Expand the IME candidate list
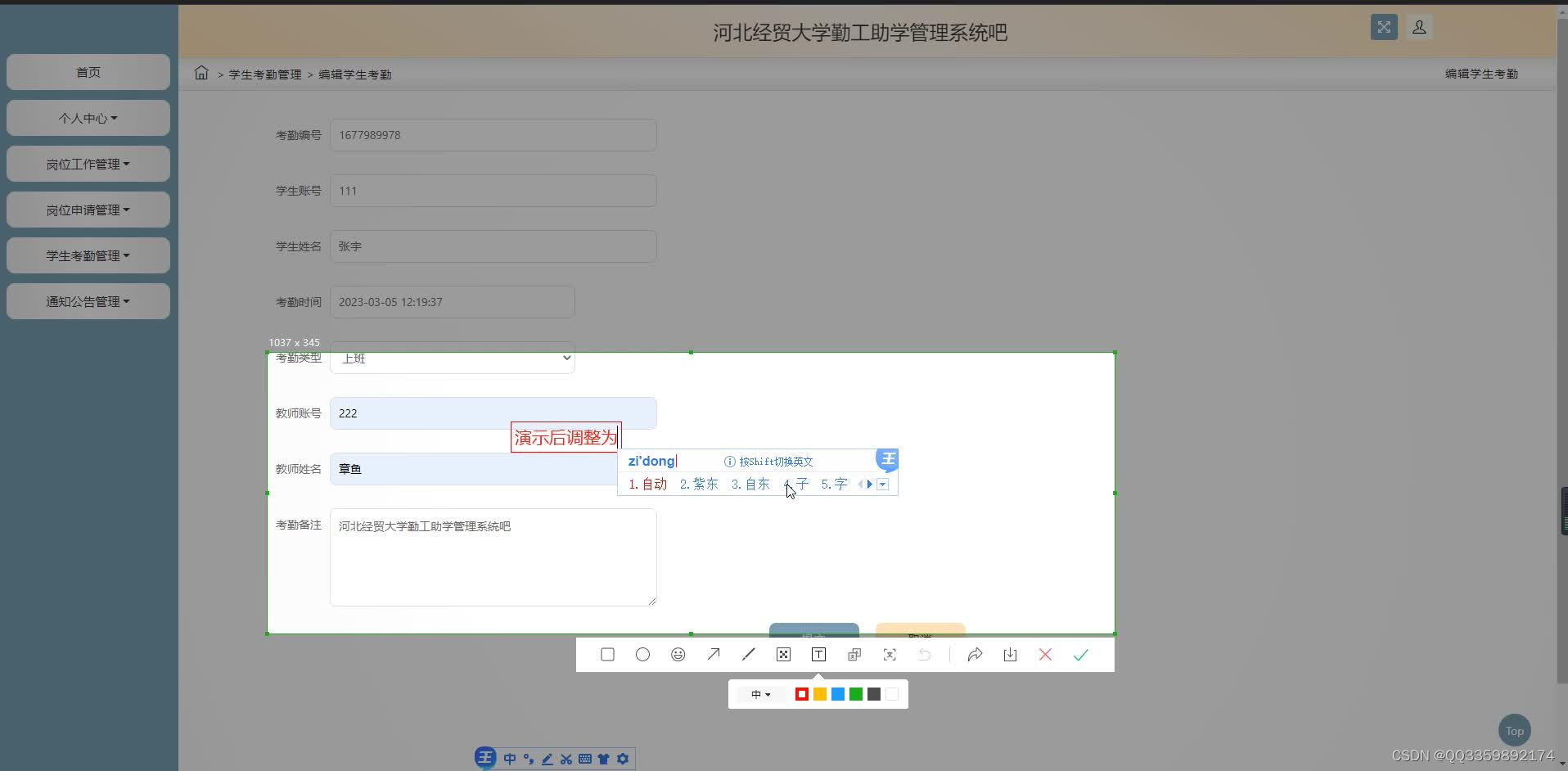The image size is (1568, 771). [882, 485]
